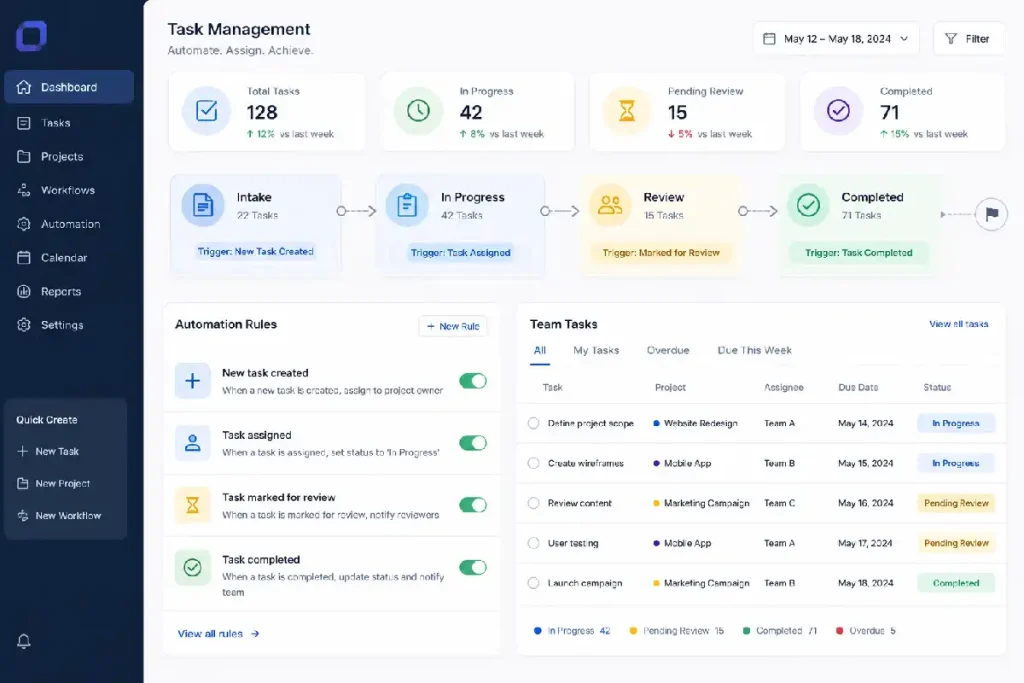Click the hourglass icon for Task marked for review

coord(192,505)
